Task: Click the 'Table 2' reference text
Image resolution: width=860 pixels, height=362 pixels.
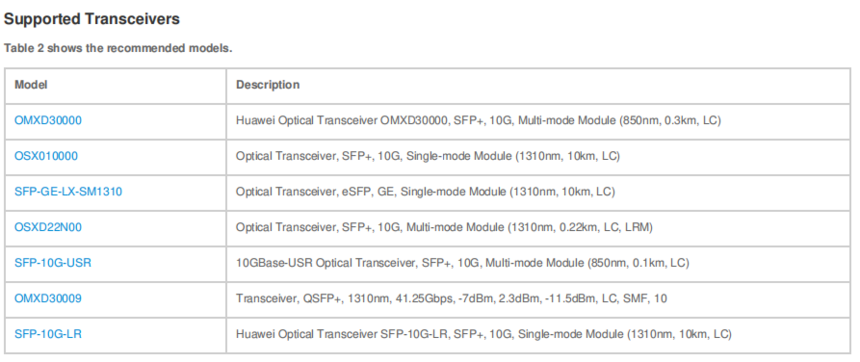Action: [x=22, y=48]
